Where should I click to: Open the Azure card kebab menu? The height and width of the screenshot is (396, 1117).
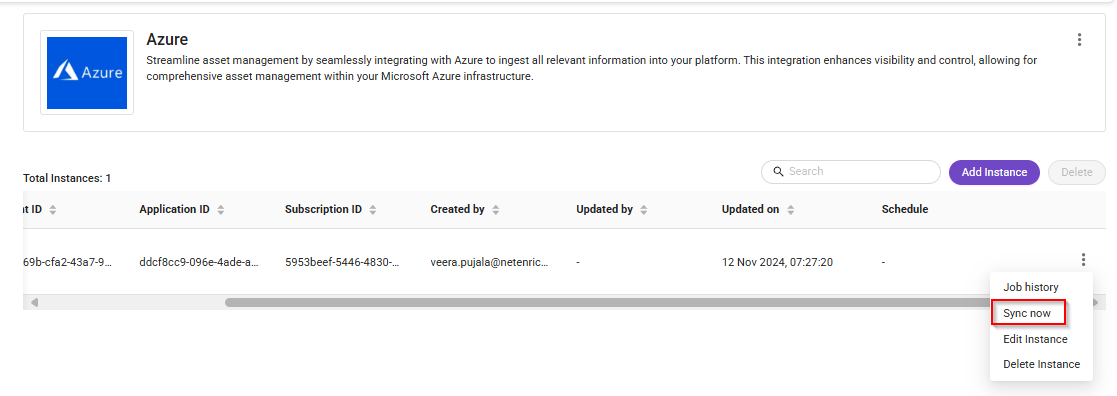(1079, 40)
